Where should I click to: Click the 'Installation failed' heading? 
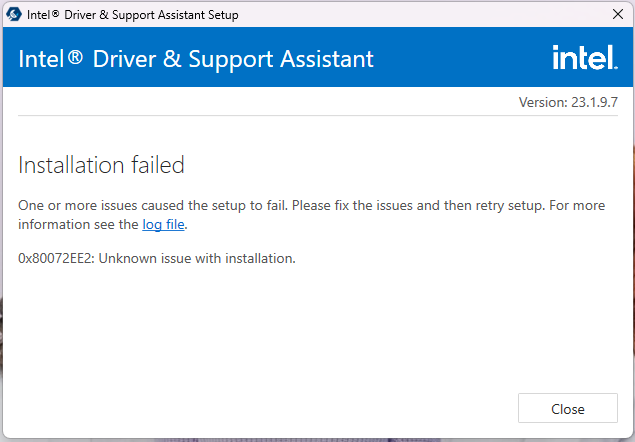[101, 165]
